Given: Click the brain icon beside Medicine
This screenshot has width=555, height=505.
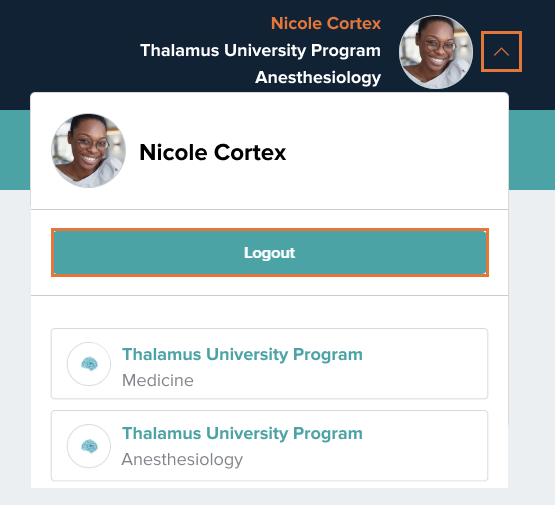Looking at the screenshot, I should coord(89,364).
